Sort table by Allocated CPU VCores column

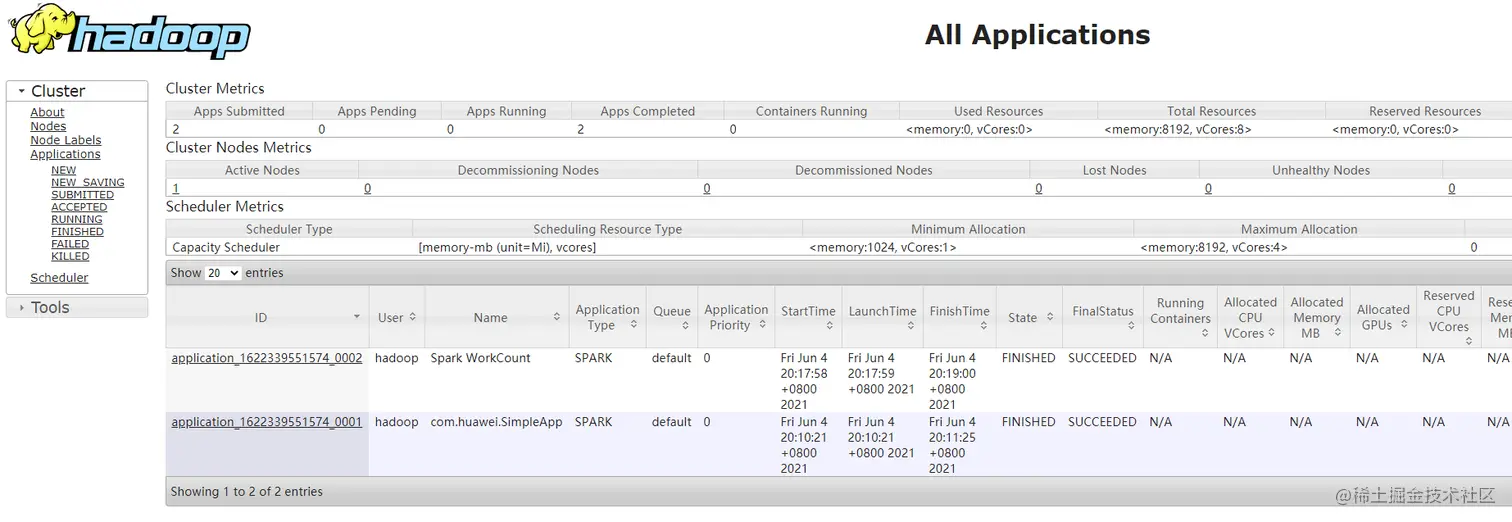click(1250, 318)
